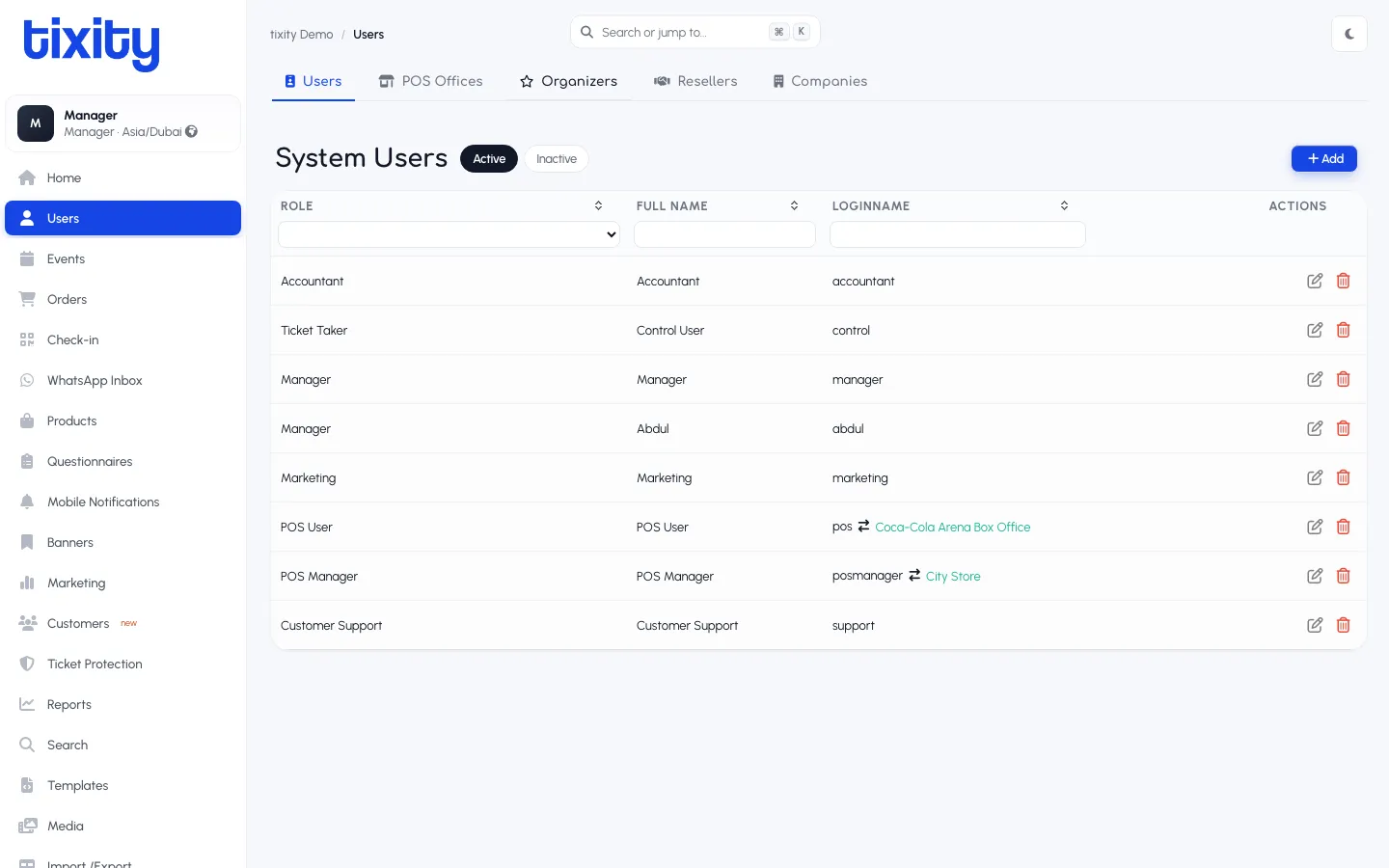Open the Role filter dropdown
This screenshot has height=868, width=1389.
[x=449, y=234]
